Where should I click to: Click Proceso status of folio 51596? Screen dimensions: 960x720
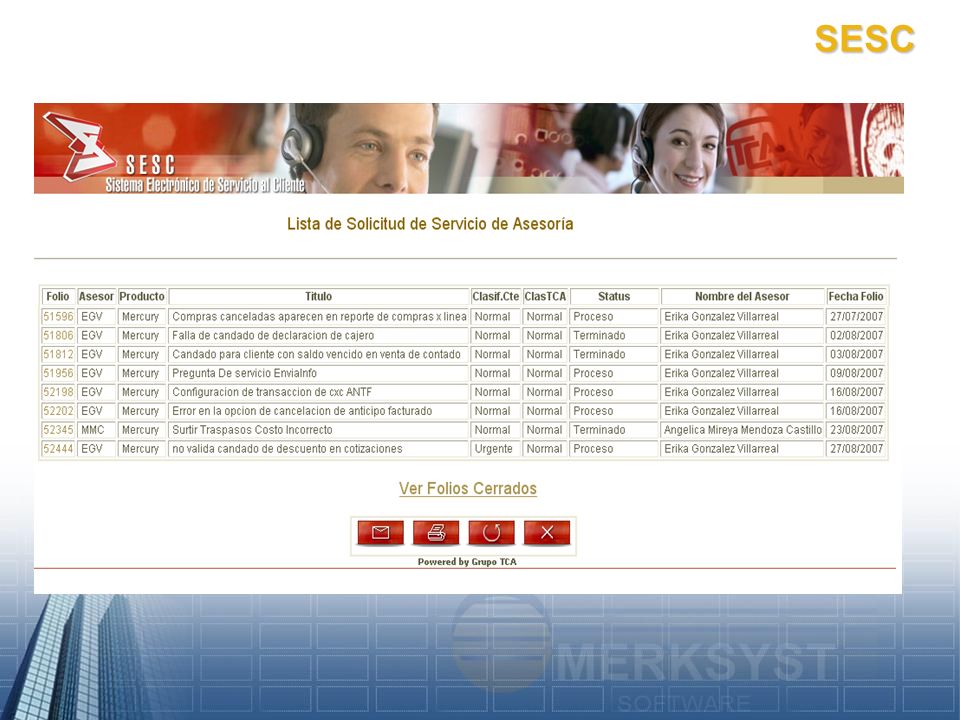[x=593, y=317]
